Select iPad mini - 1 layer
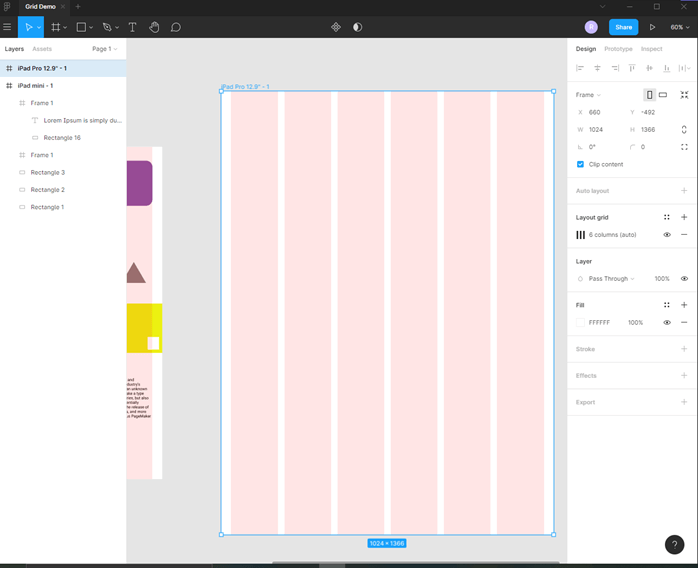Image resolution: width=698 pixels, height=568 pixels. pyautogui.click(x=63, y=85)
